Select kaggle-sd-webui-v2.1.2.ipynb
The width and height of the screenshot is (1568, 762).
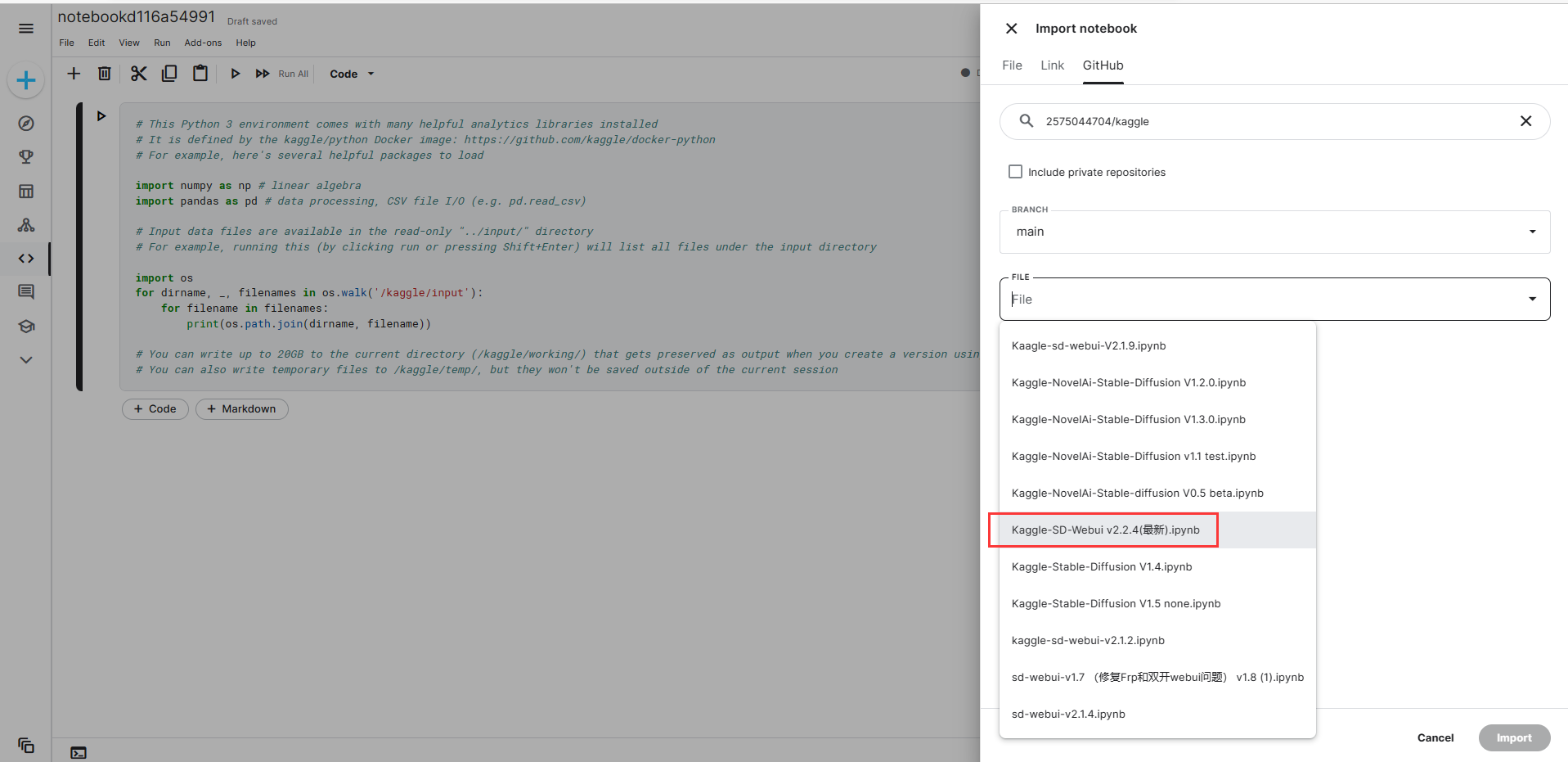pyautogui.click(x=1157, y=641)
